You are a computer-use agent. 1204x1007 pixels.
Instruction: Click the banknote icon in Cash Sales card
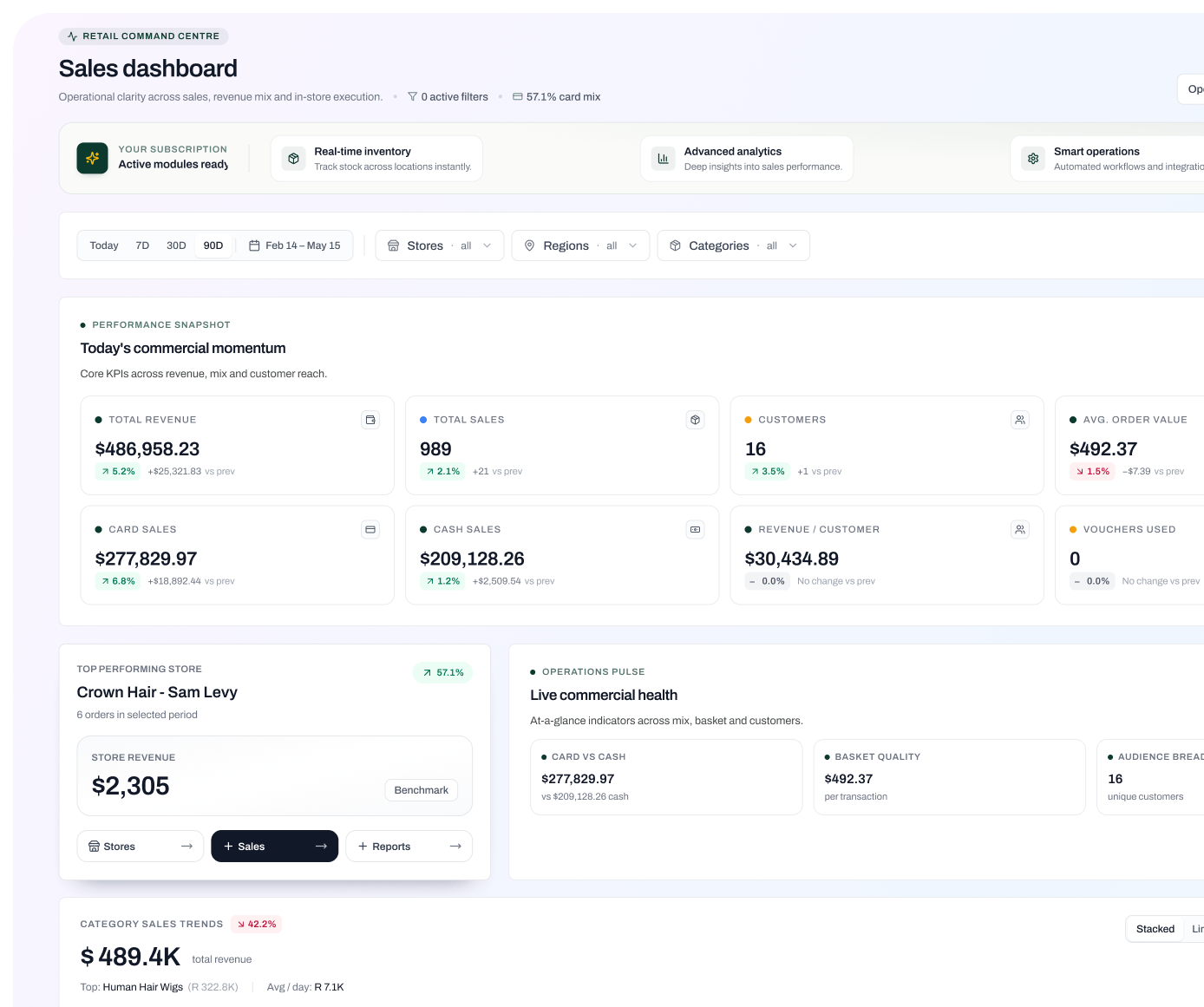pos(696,530)
